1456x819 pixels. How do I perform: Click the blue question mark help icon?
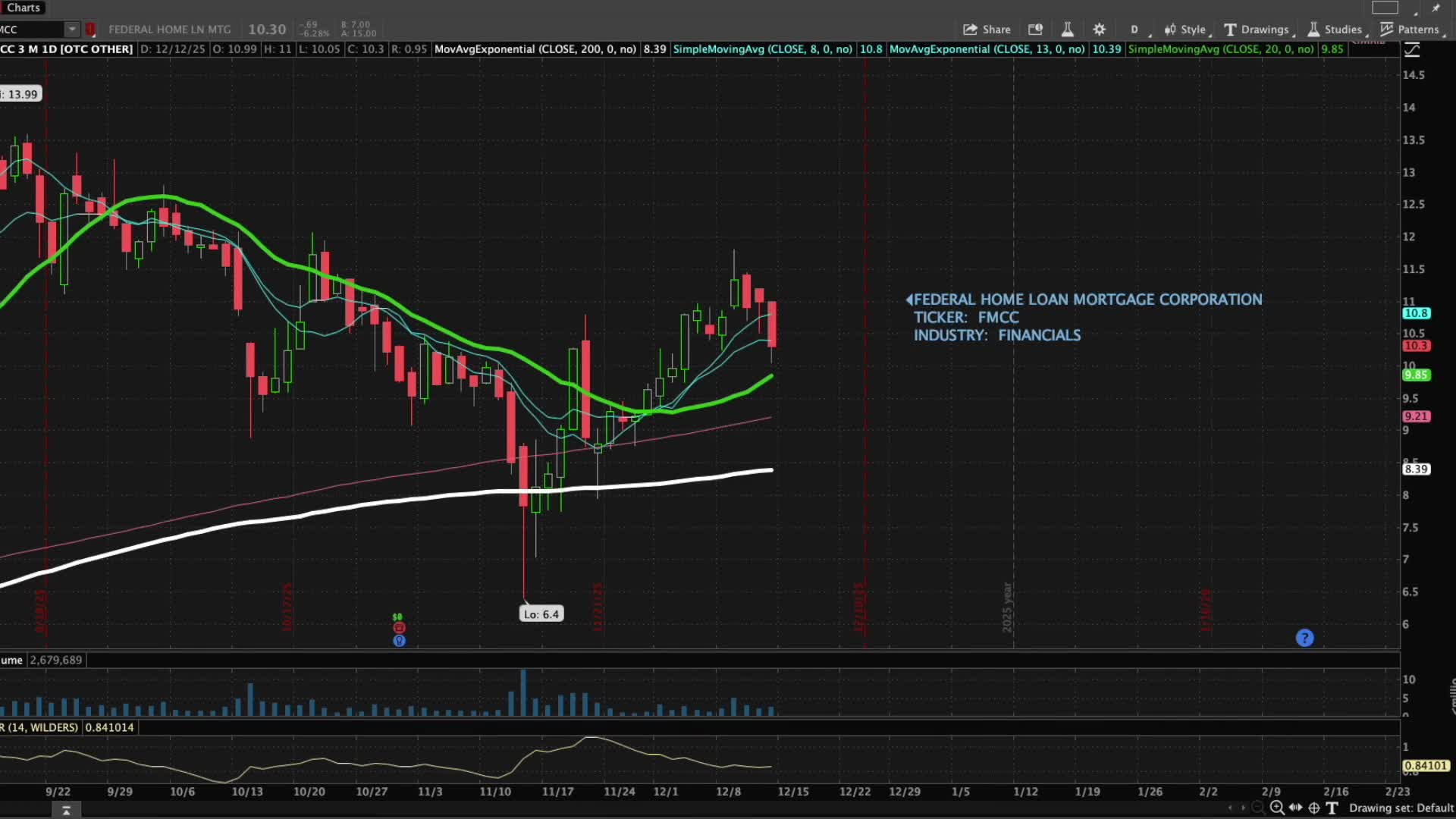(1304, 639)
